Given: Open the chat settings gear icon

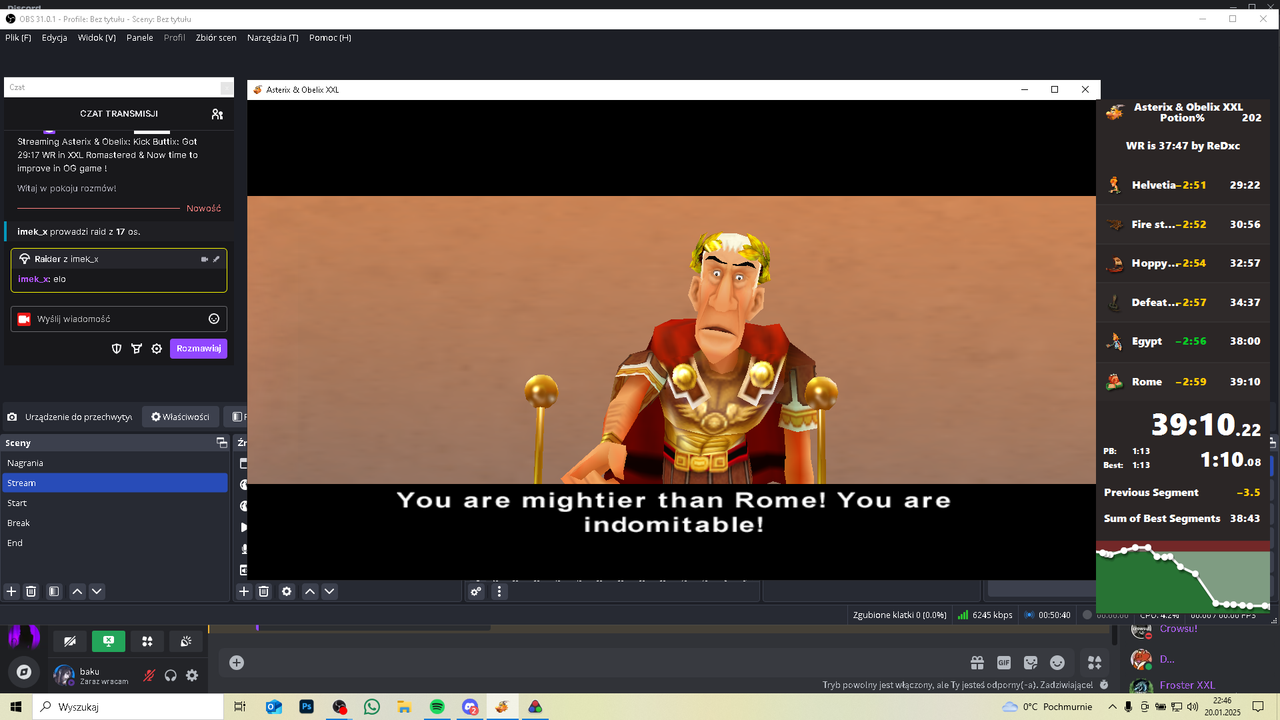Looking at the screenshot, I should pyautogui.click(x=156, y=349).
